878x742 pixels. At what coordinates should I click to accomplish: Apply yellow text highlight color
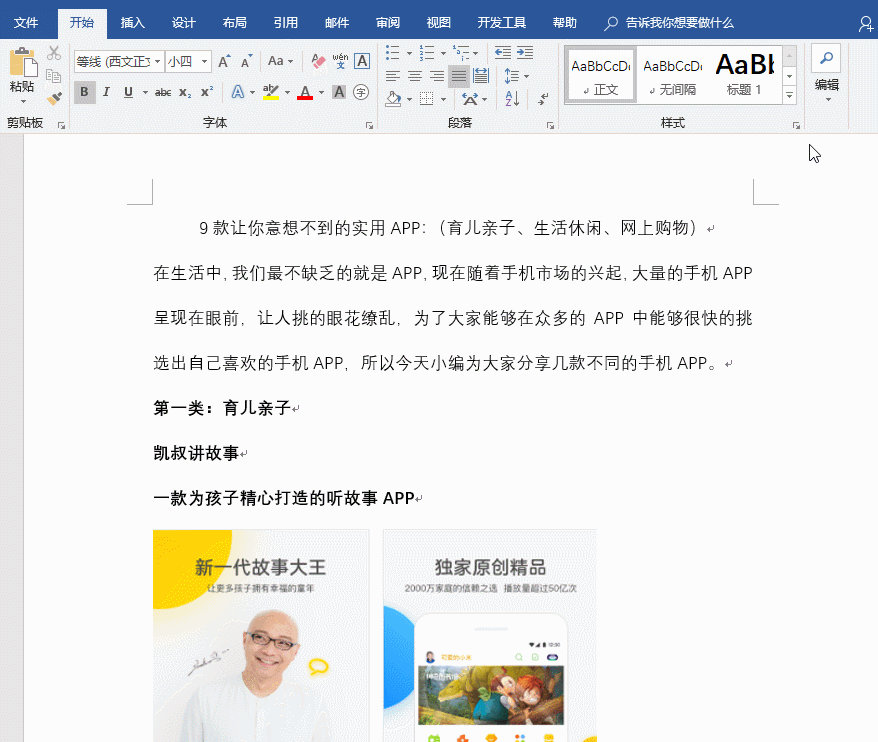coord(273,93)
